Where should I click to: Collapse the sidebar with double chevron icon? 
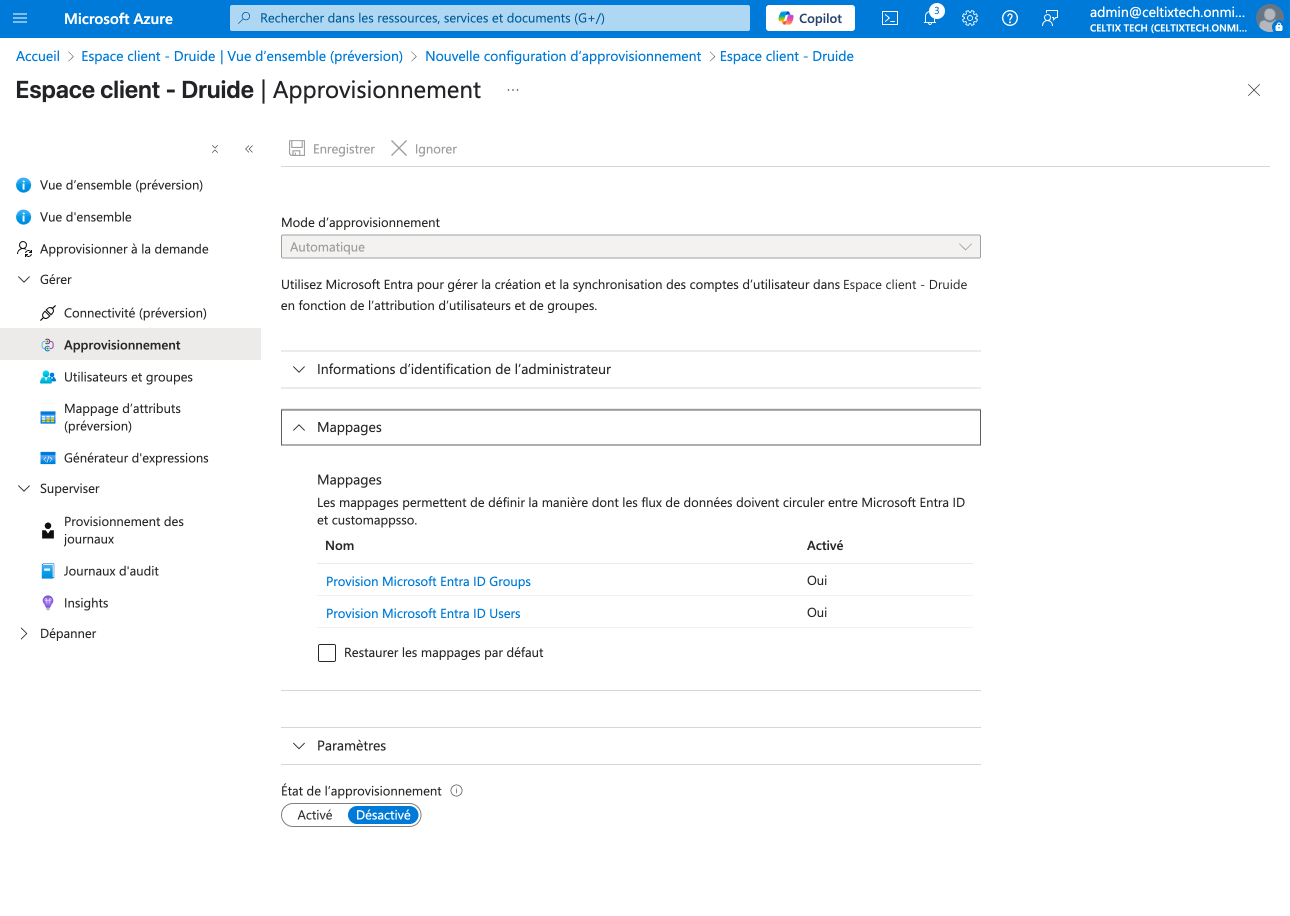[249, 149]
